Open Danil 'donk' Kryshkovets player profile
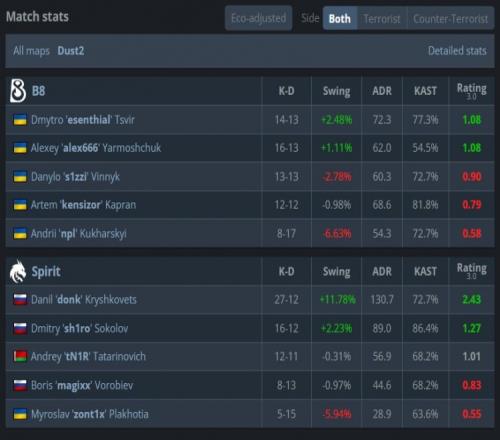500x440 pixels. (x=84, y=299)
